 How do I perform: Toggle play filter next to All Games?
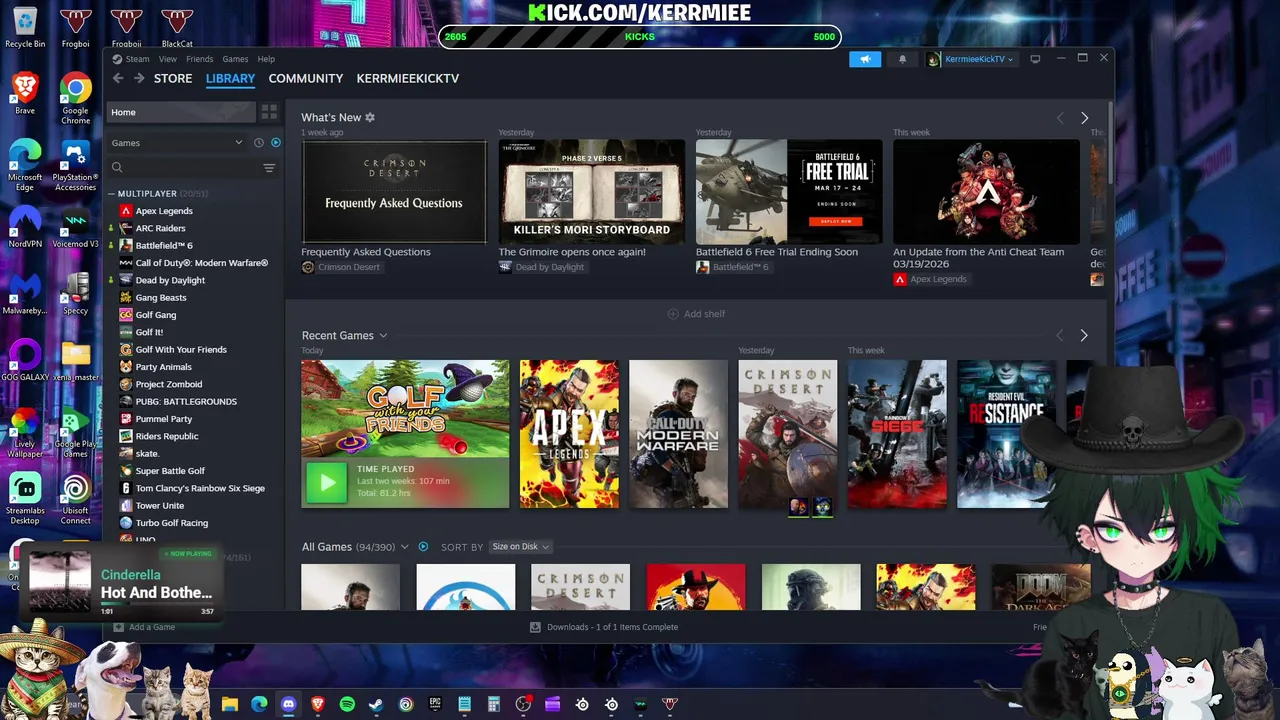coord(423,547)
